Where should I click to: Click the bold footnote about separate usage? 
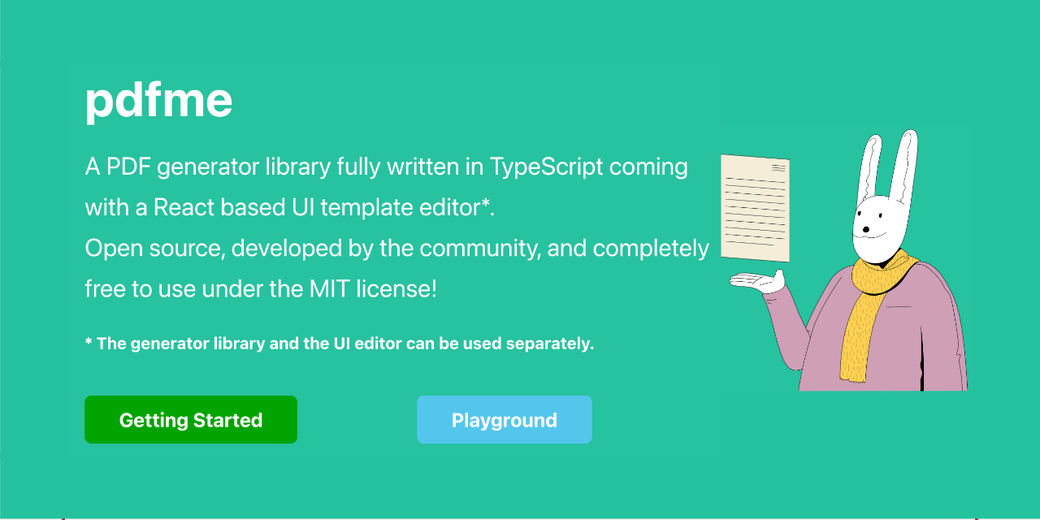pyautogui.click(x=340, y=344)
